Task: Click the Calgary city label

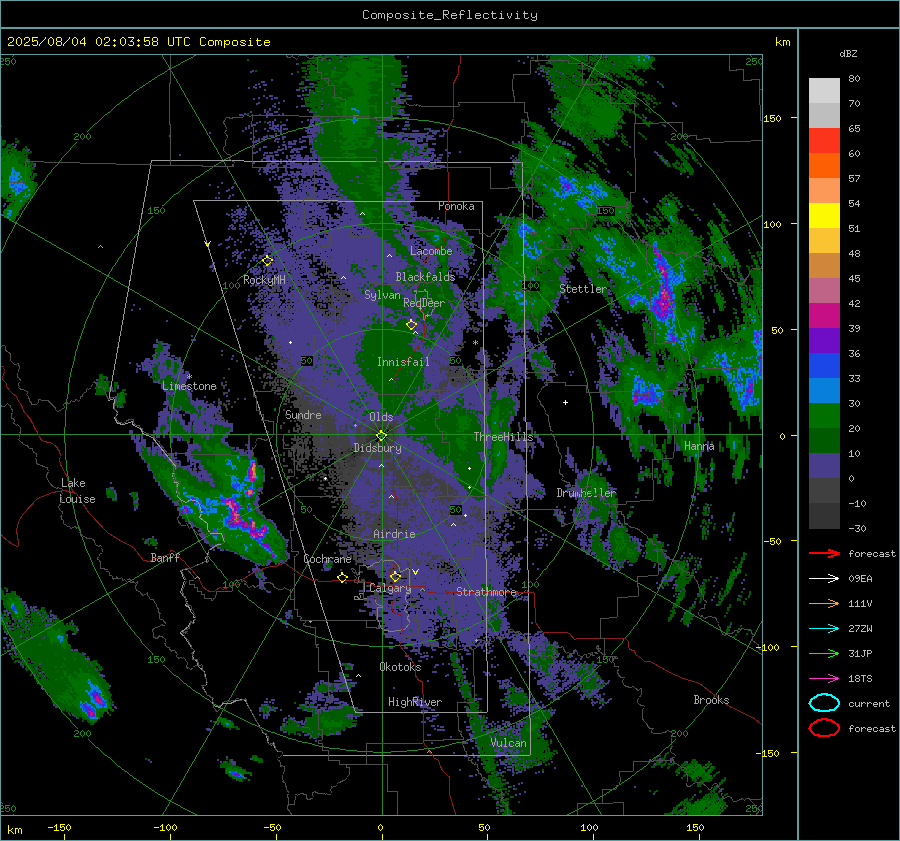Action: click(x=390, y=588)
